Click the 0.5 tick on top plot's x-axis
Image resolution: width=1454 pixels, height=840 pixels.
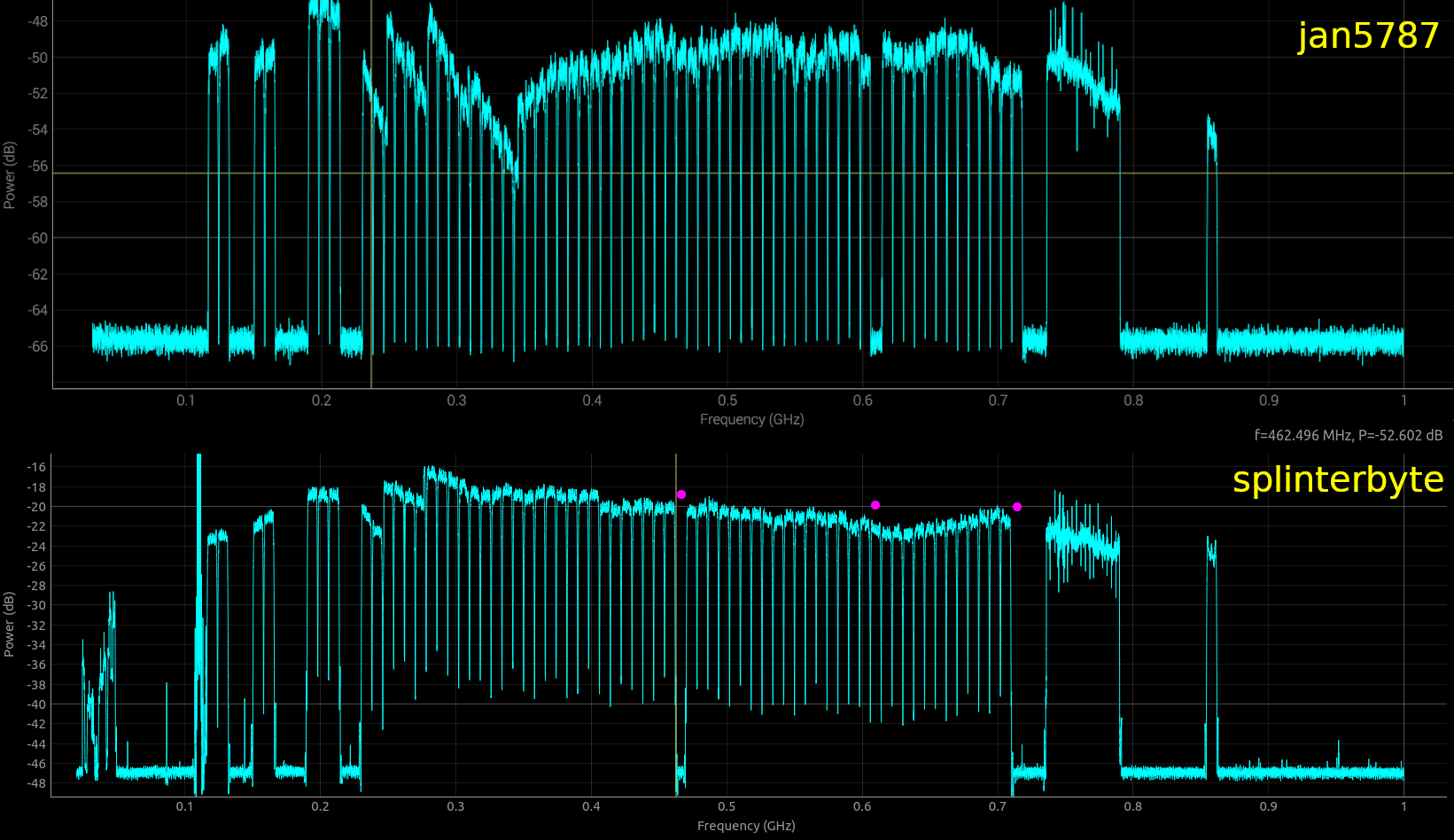click(x=727, y=401)
